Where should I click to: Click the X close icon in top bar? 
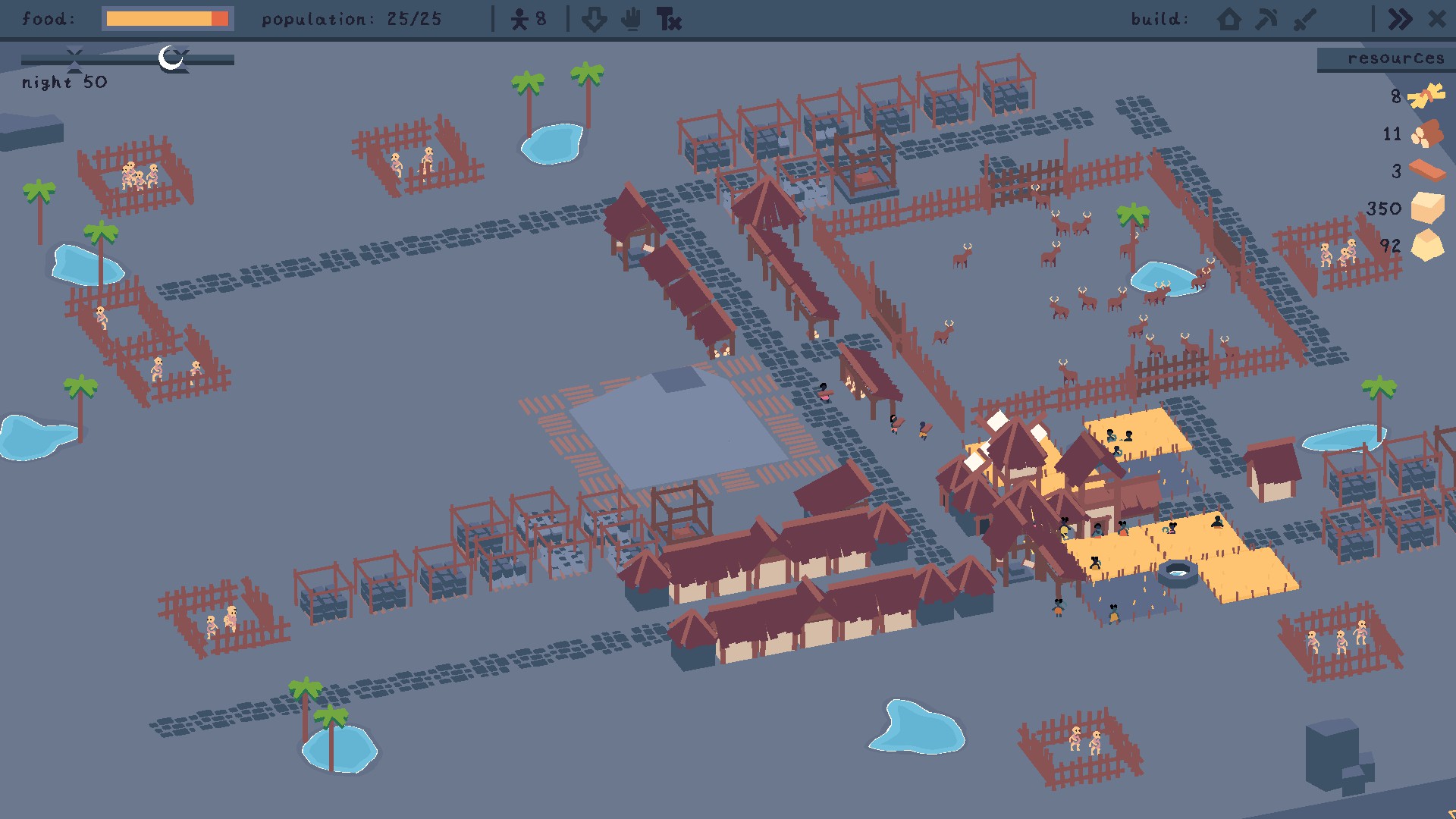point(1436,19)
